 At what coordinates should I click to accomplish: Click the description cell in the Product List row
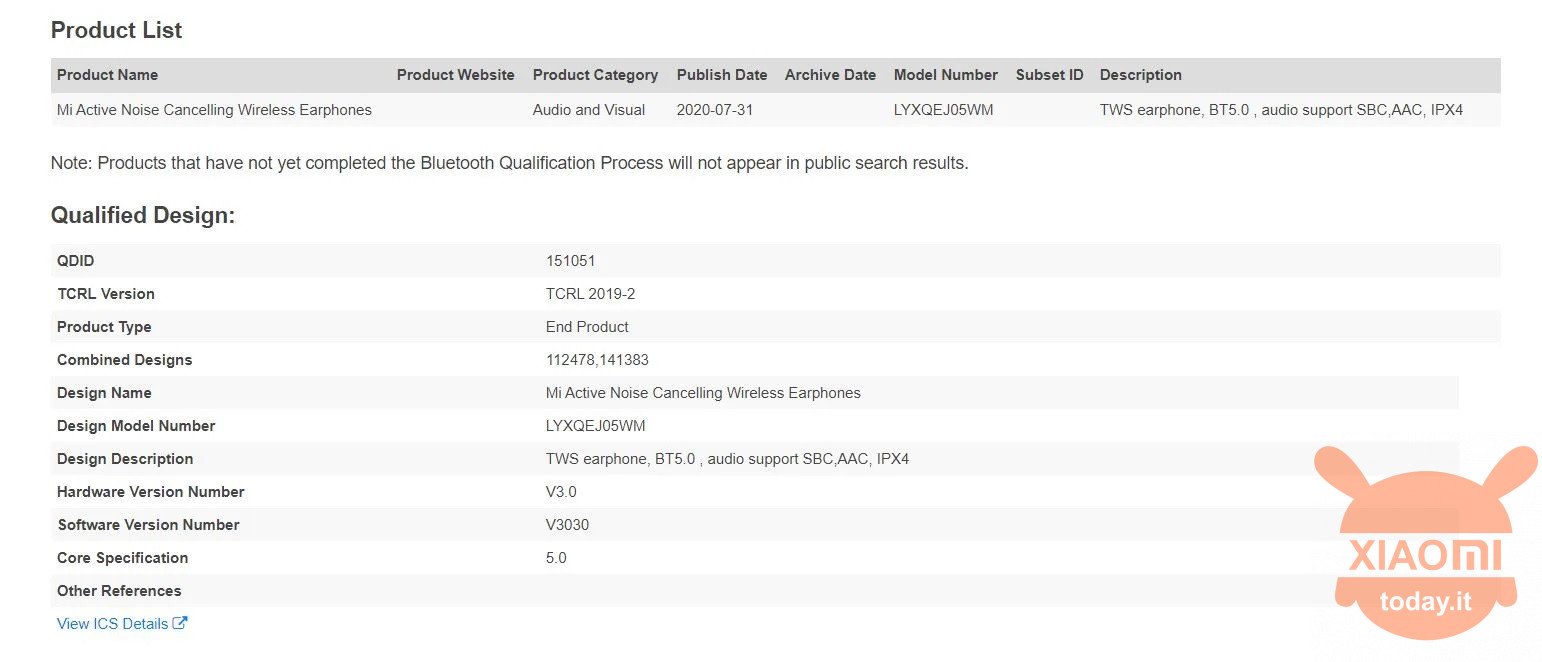click(x=1281, y=110)
